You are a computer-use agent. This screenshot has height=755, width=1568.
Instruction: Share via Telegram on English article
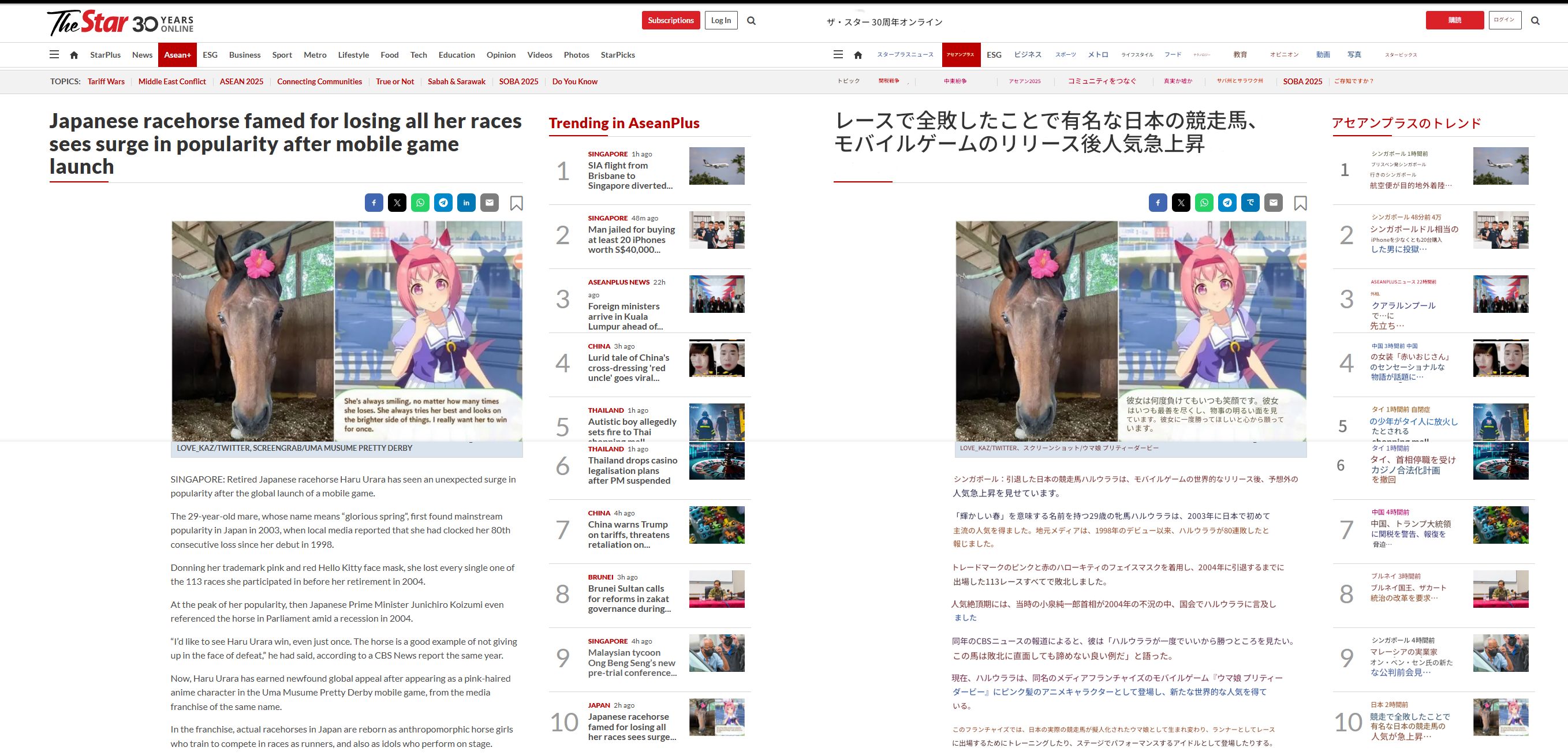coord(443,203)
